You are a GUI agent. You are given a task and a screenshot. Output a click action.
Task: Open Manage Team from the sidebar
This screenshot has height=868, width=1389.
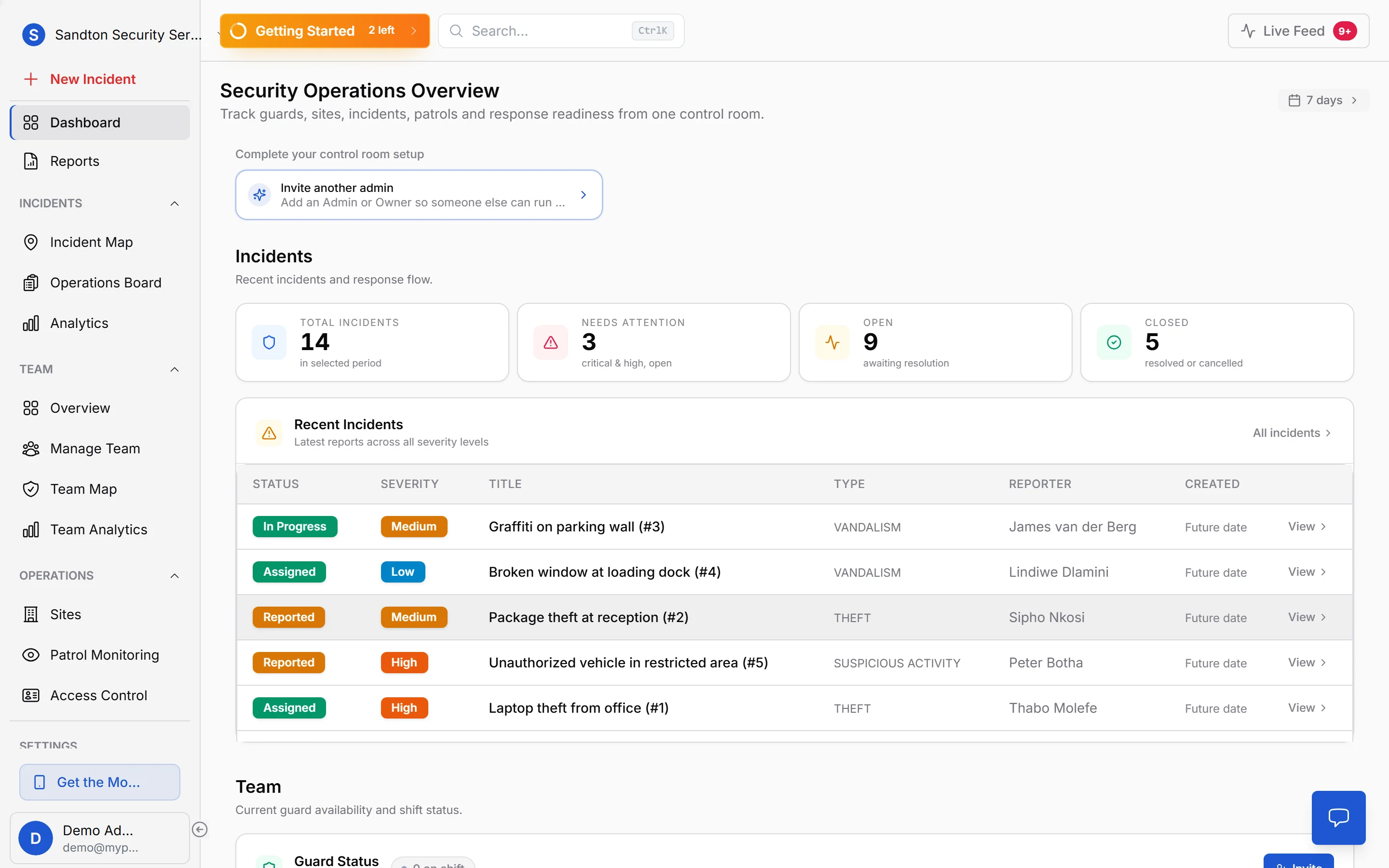pyautogui.click(x=95, y=448)
